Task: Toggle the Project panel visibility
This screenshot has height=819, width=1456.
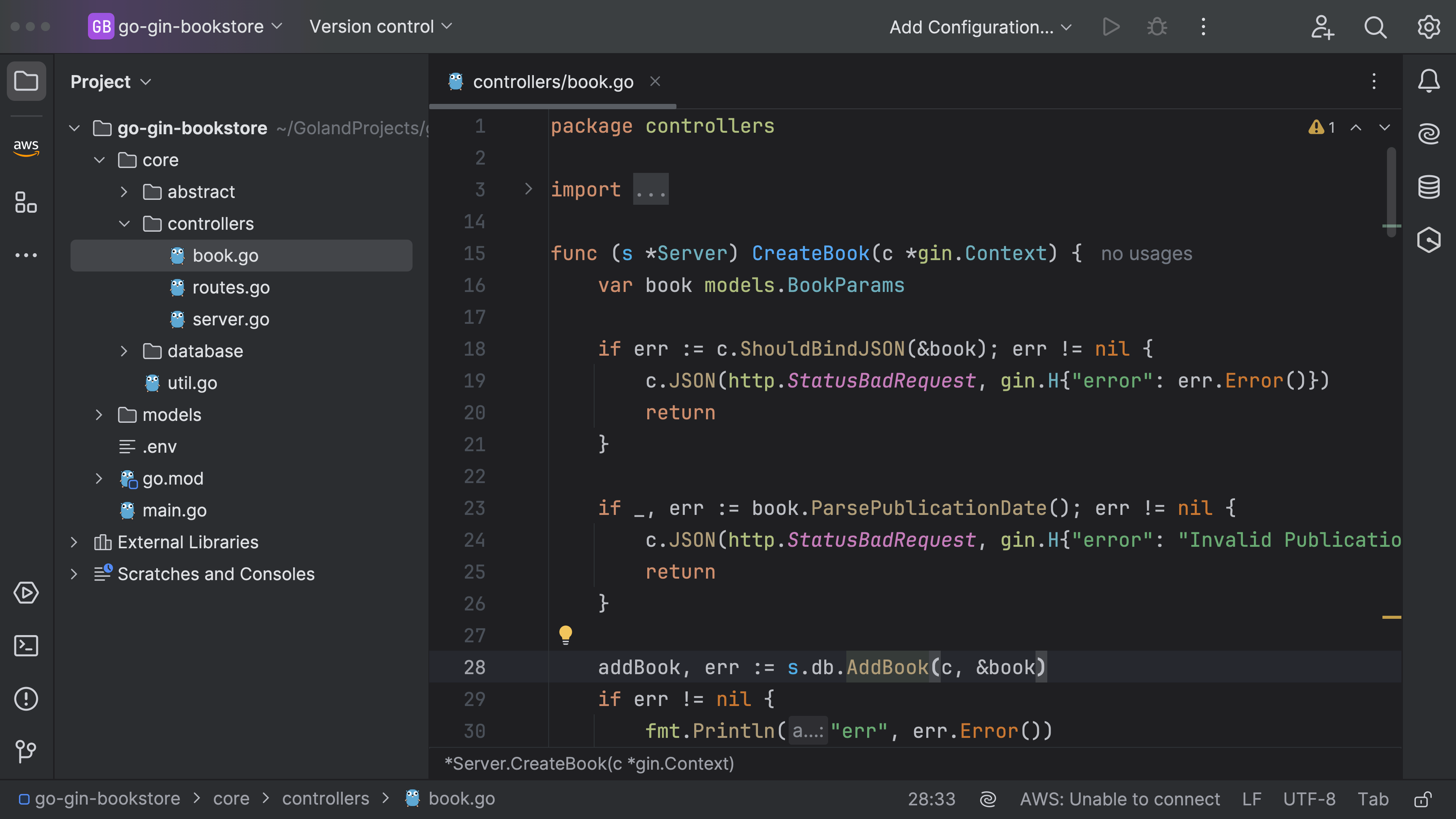Action: point(26,81)
